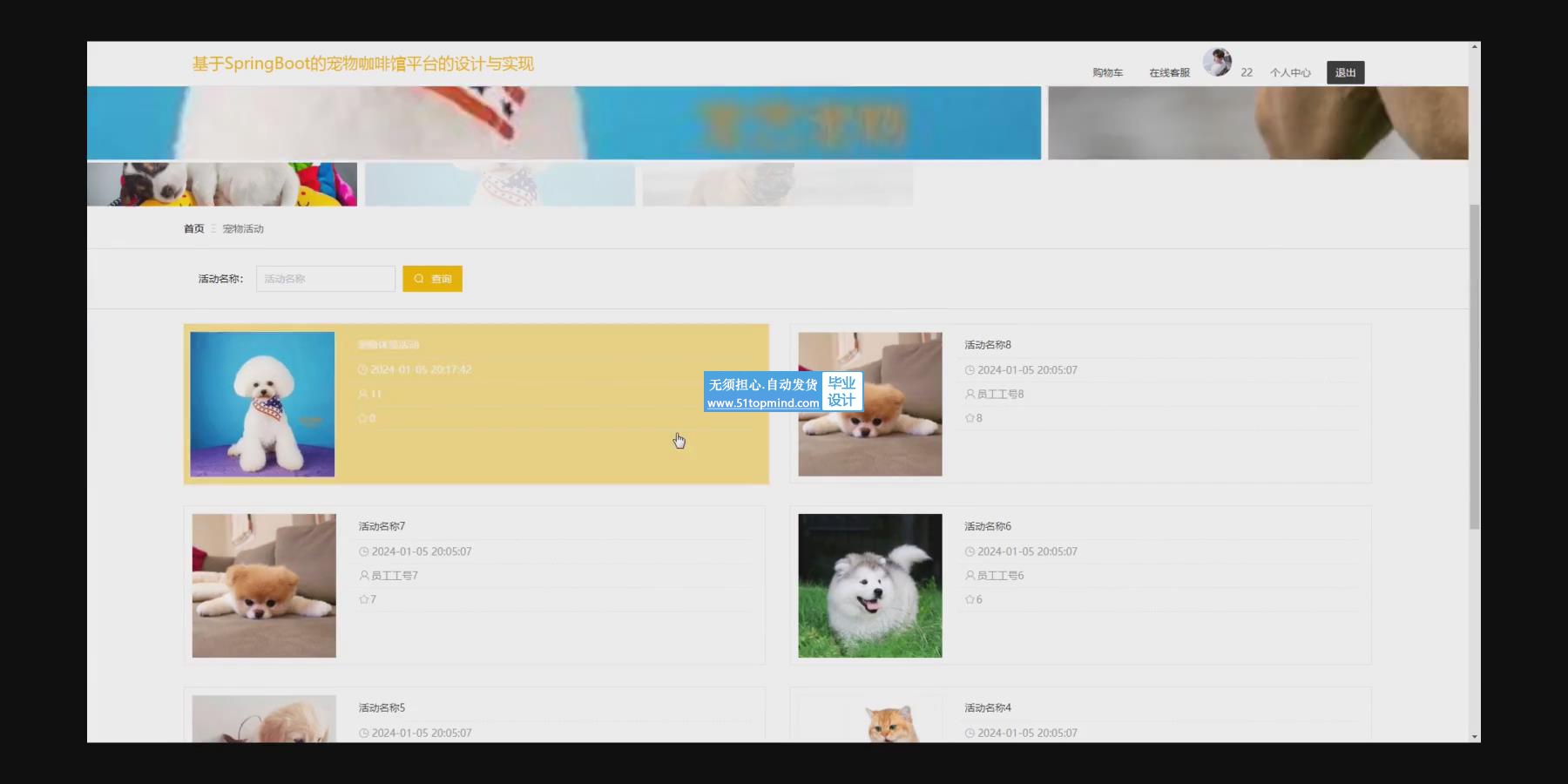Screen dimensions: 1568x784
Task: Click the vertical scrollbar thumb
Action: click(x=1474, y=367)
